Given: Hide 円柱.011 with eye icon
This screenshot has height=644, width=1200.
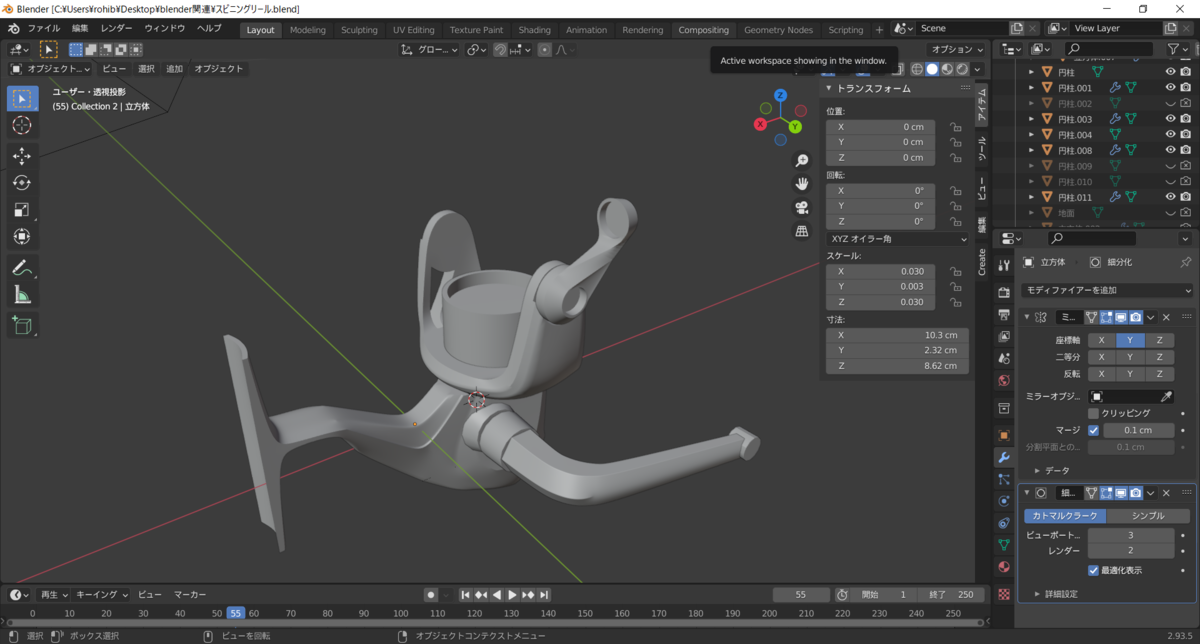Looking at the screenshot, I should pyautogui.click(x=1170, y=197).
